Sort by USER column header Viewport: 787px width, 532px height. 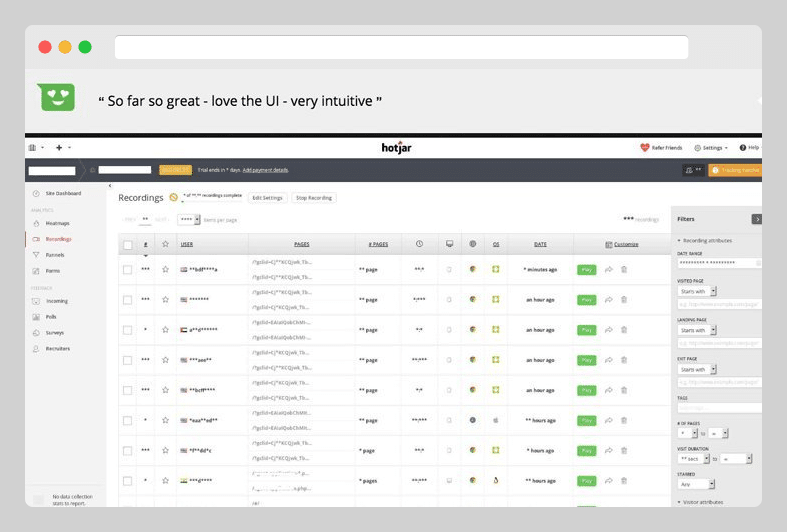point(187,244)
